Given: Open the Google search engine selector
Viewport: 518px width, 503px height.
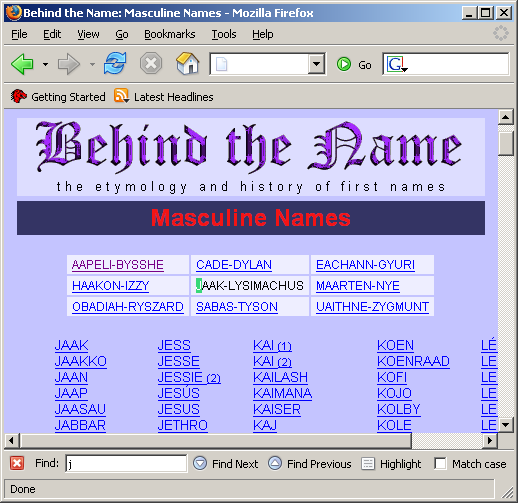Looking at the screenshot, I should (x=397, y=64).
